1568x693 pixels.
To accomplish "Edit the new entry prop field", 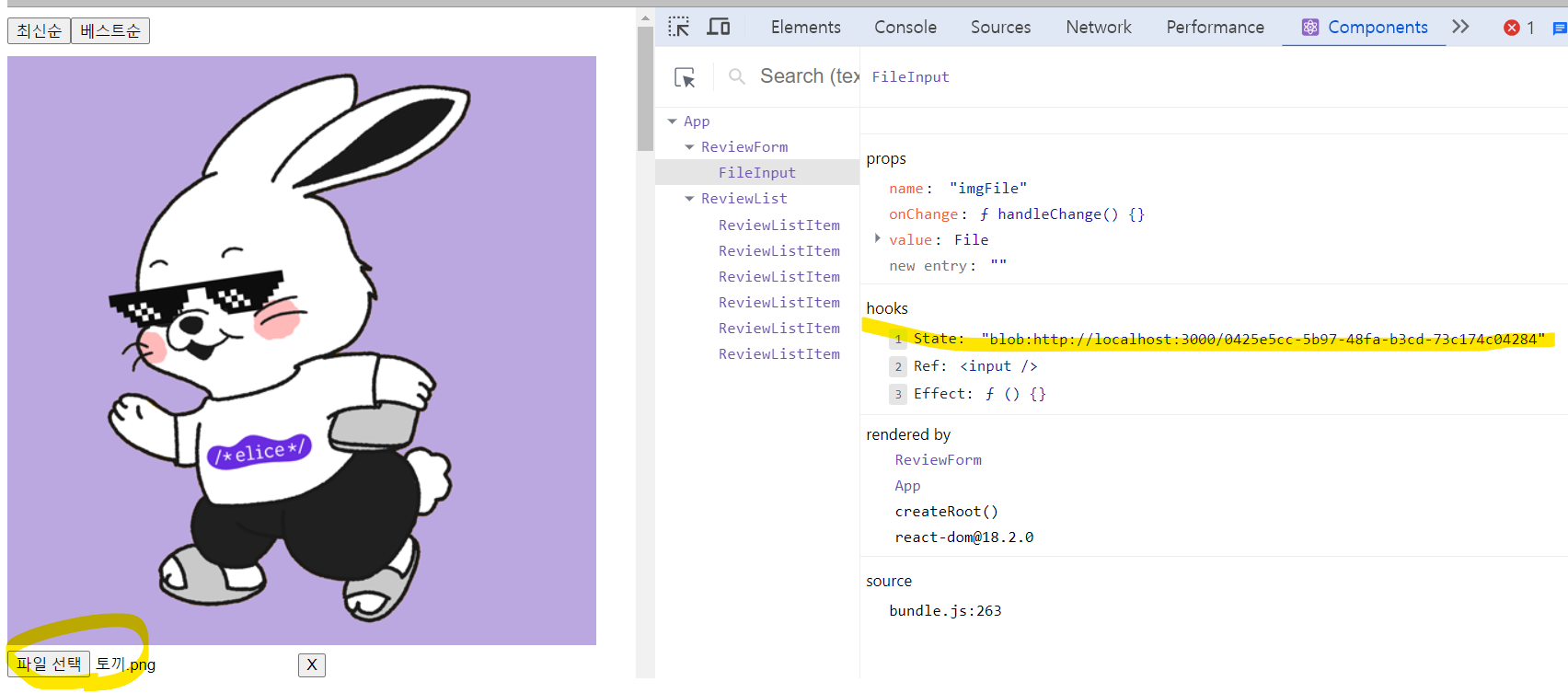I will point(998,266).
